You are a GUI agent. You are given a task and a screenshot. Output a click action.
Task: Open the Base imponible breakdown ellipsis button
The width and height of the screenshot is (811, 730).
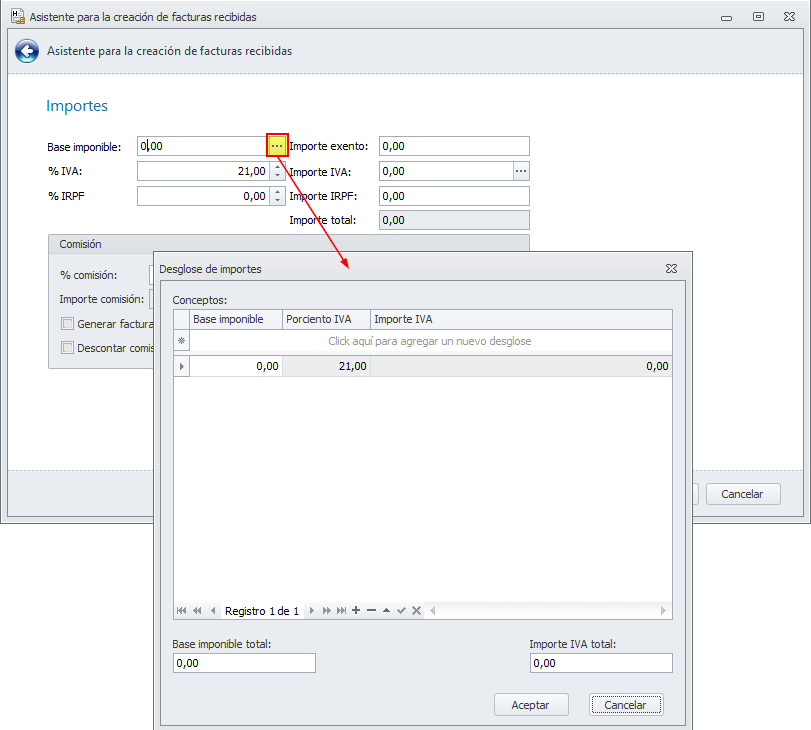tap(277, 146)
